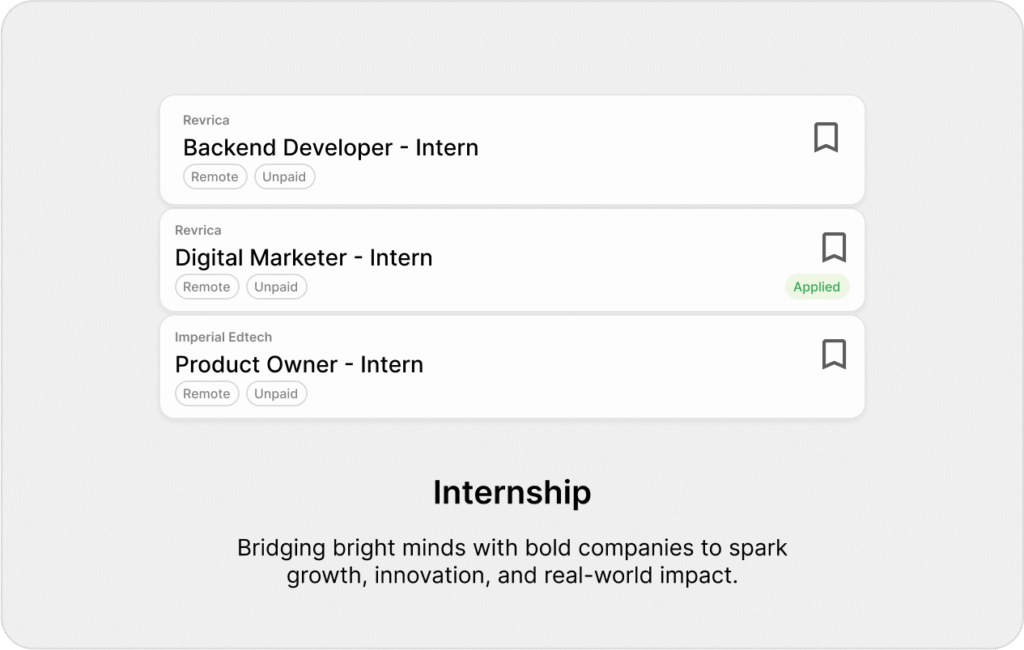
Task: Click the Internship heading
Action: (512, 493)
